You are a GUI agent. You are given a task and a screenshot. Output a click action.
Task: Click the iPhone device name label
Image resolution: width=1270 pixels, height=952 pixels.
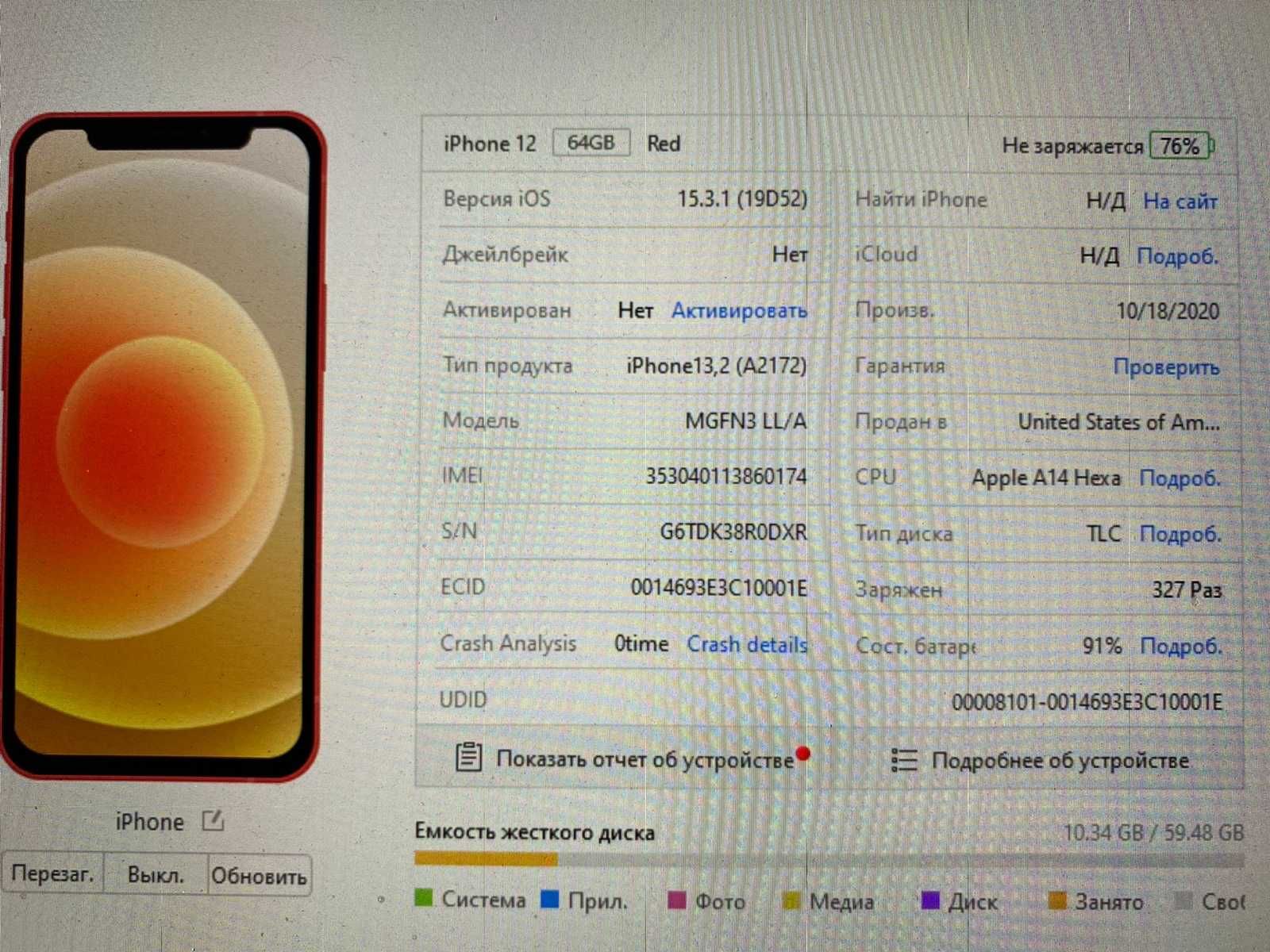[x=149, y=822]
